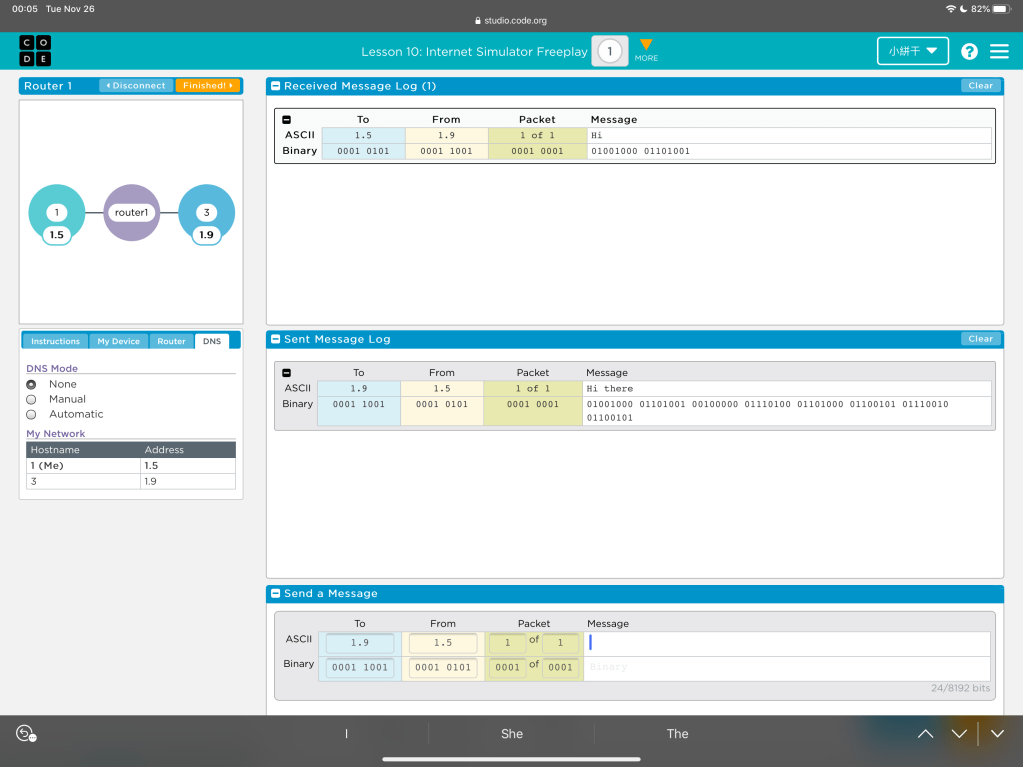Click the router1 node in network diagram
This screenshot has height=767, width=1023.
click(x=131, y=213)
